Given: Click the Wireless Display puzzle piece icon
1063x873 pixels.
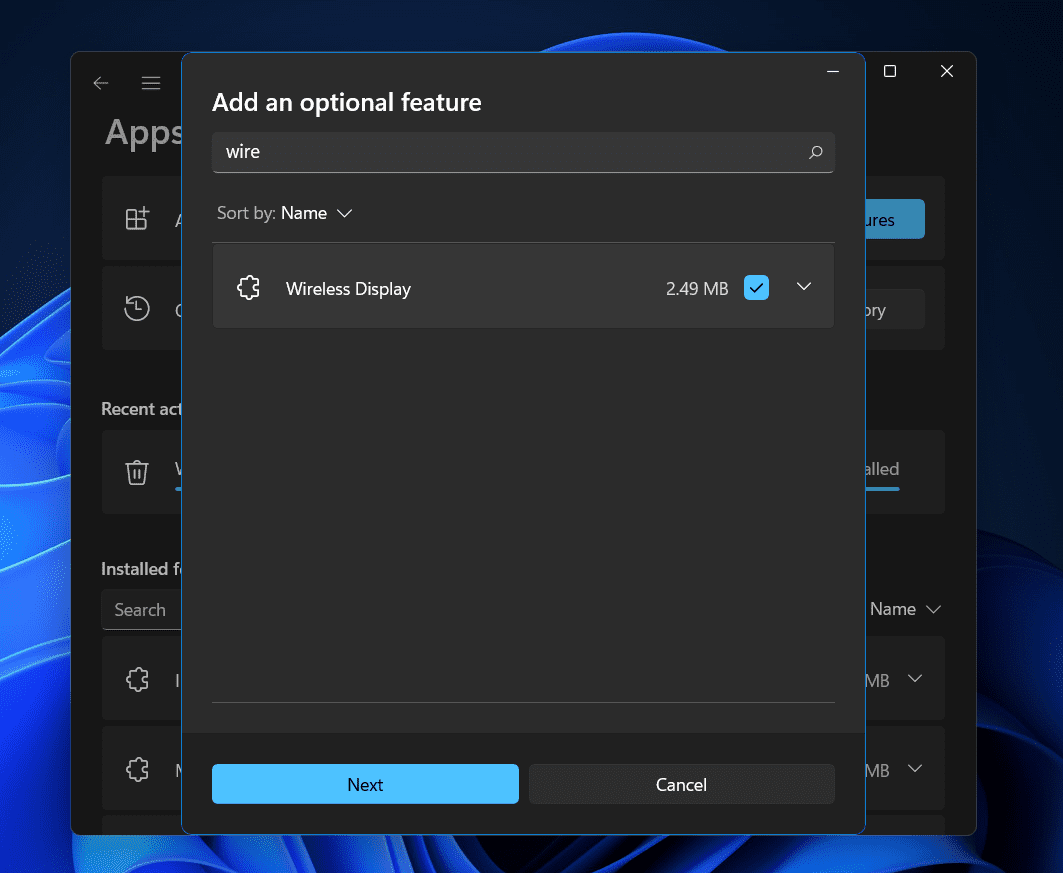Looking at the screenshot, I should point(248,288).
